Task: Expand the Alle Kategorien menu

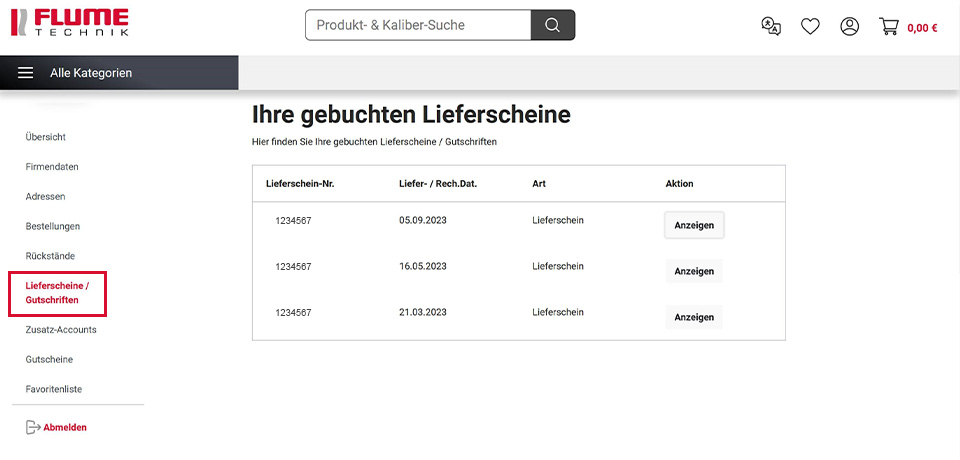Action: point(91,73)
